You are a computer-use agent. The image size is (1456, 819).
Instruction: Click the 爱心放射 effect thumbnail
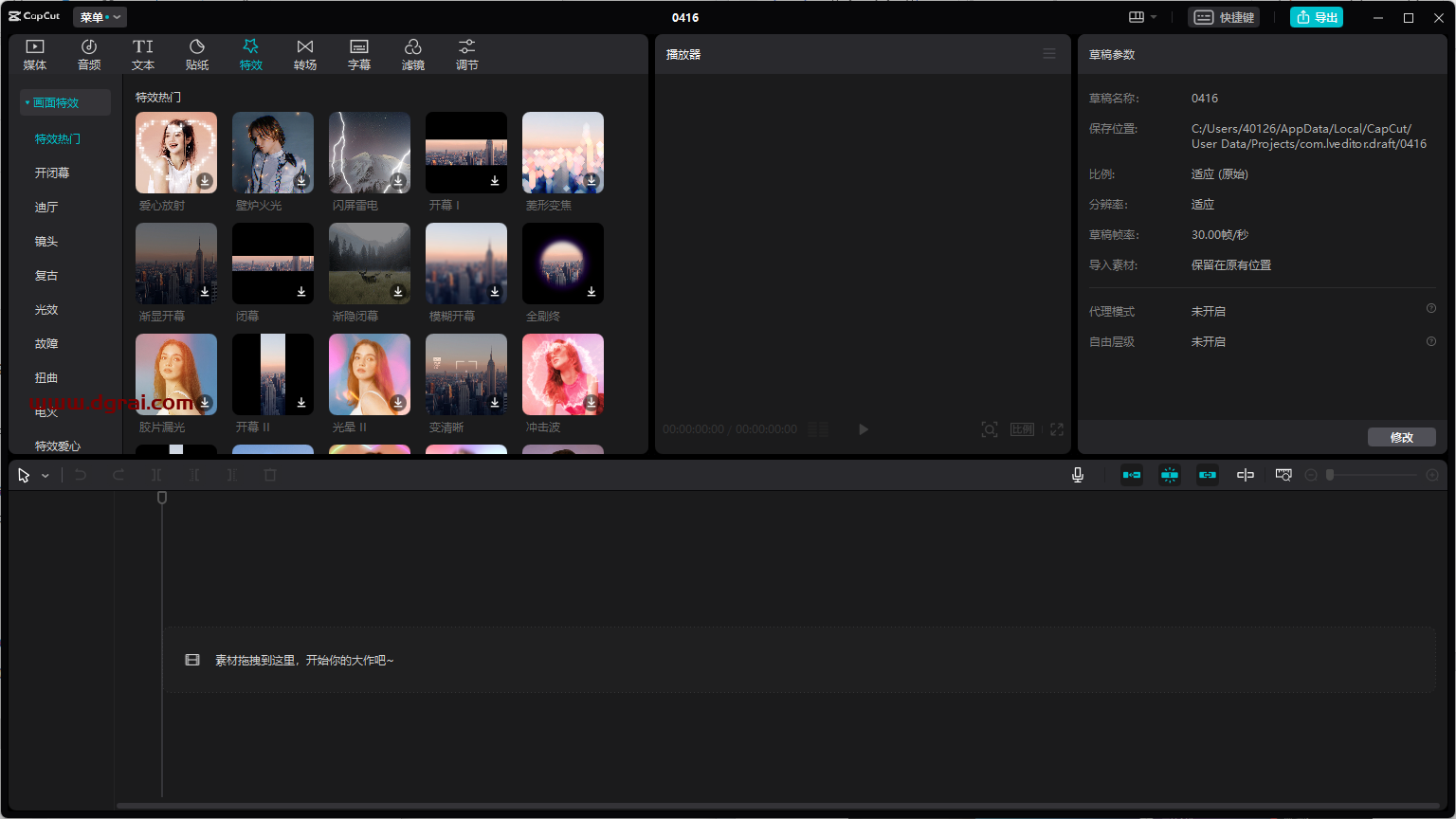[x=176, y=153]
